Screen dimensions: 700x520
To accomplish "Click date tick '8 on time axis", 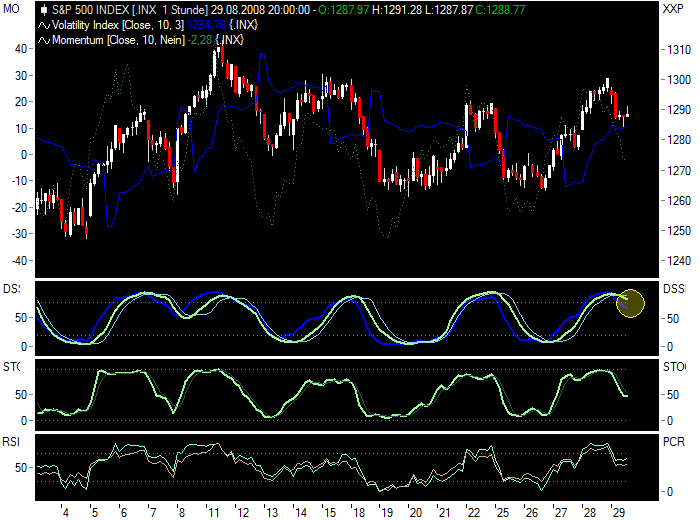I will 181,512.
